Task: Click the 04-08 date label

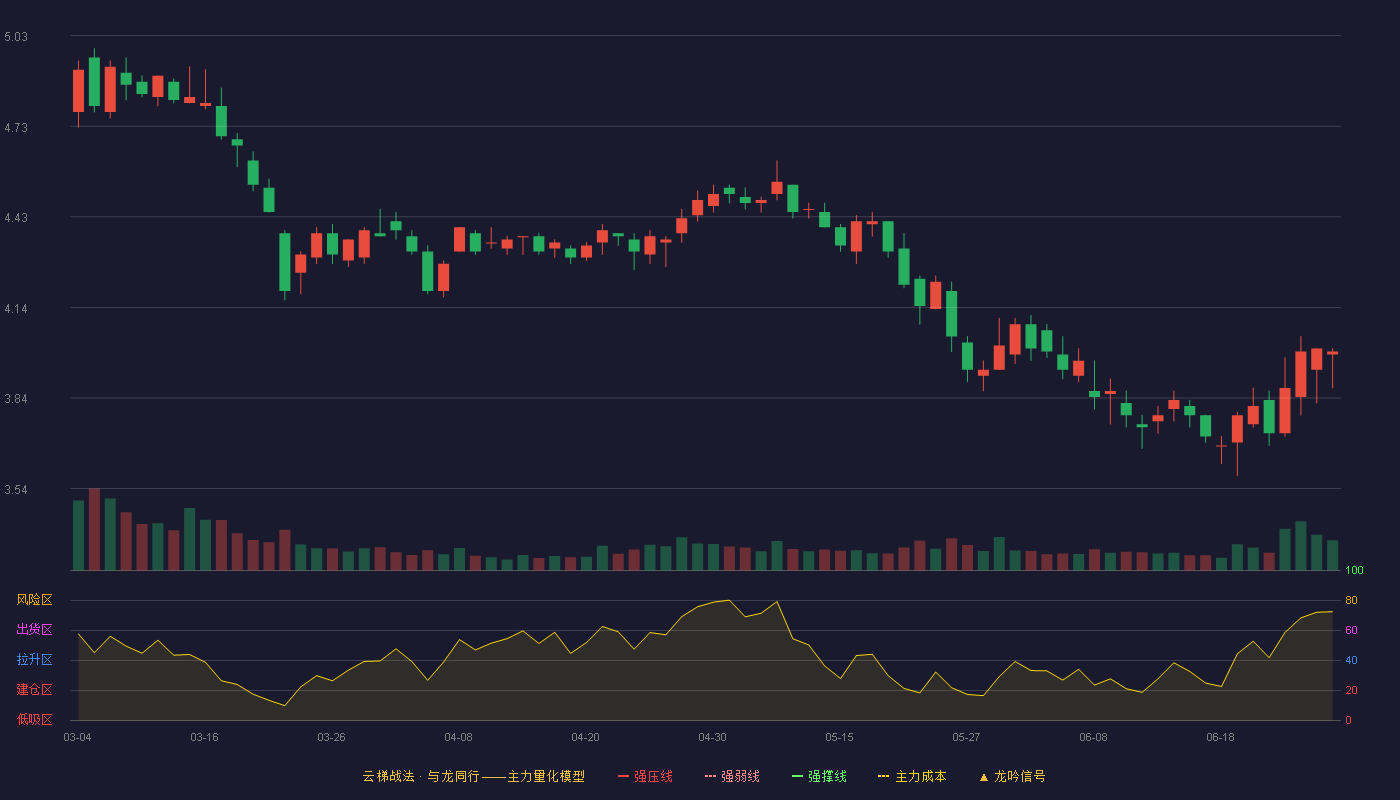Action: [458, 737]
